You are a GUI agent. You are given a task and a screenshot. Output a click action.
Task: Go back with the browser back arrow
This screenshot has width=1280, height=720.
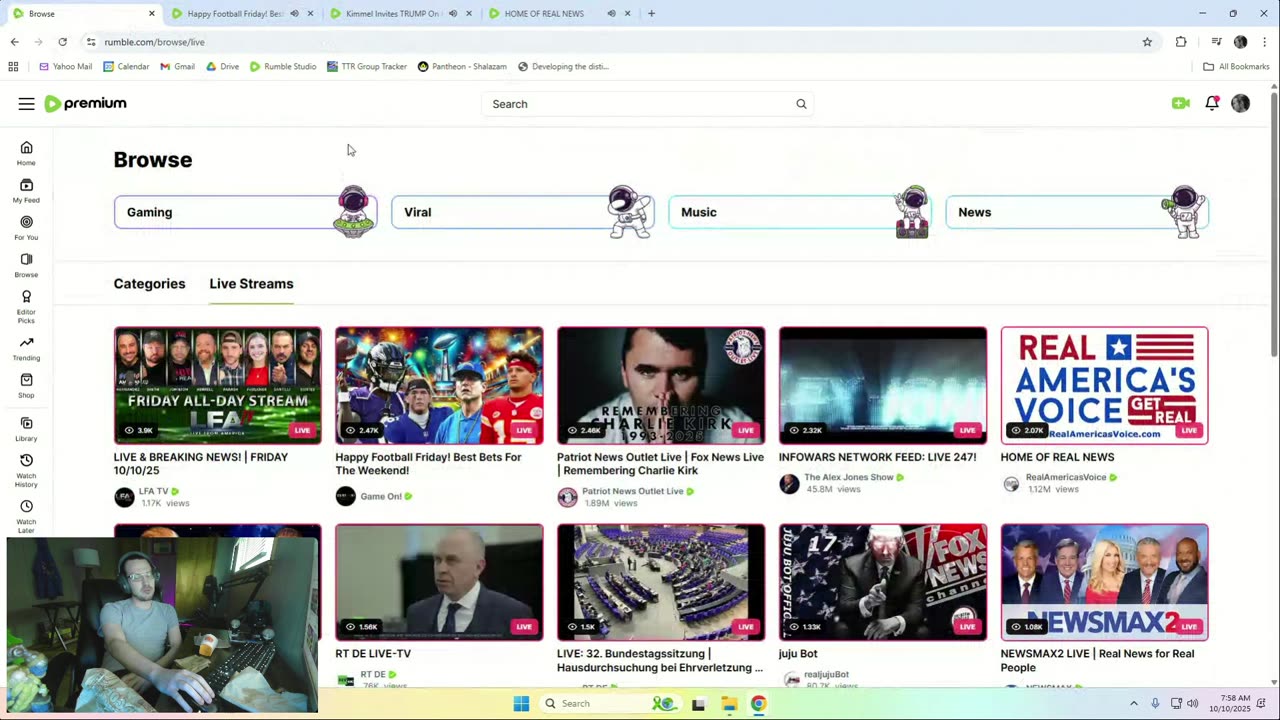[14, 42]
